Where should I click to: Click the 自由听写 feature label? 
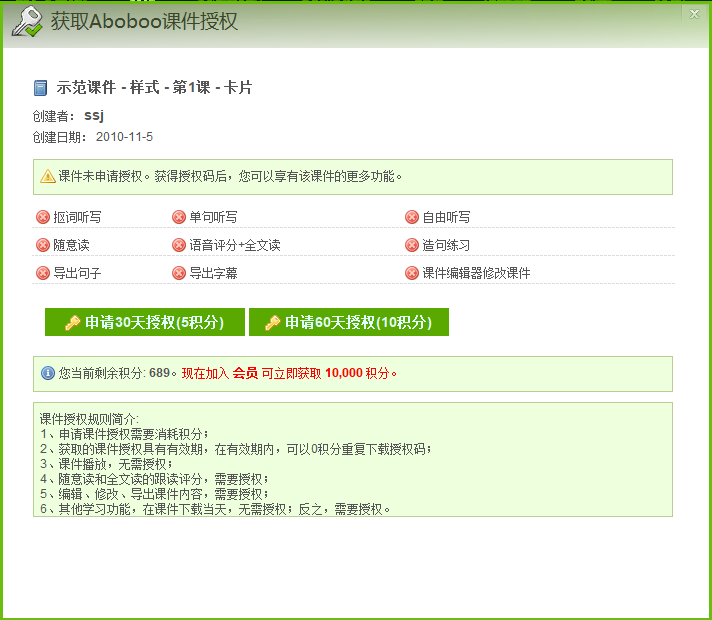446,217
